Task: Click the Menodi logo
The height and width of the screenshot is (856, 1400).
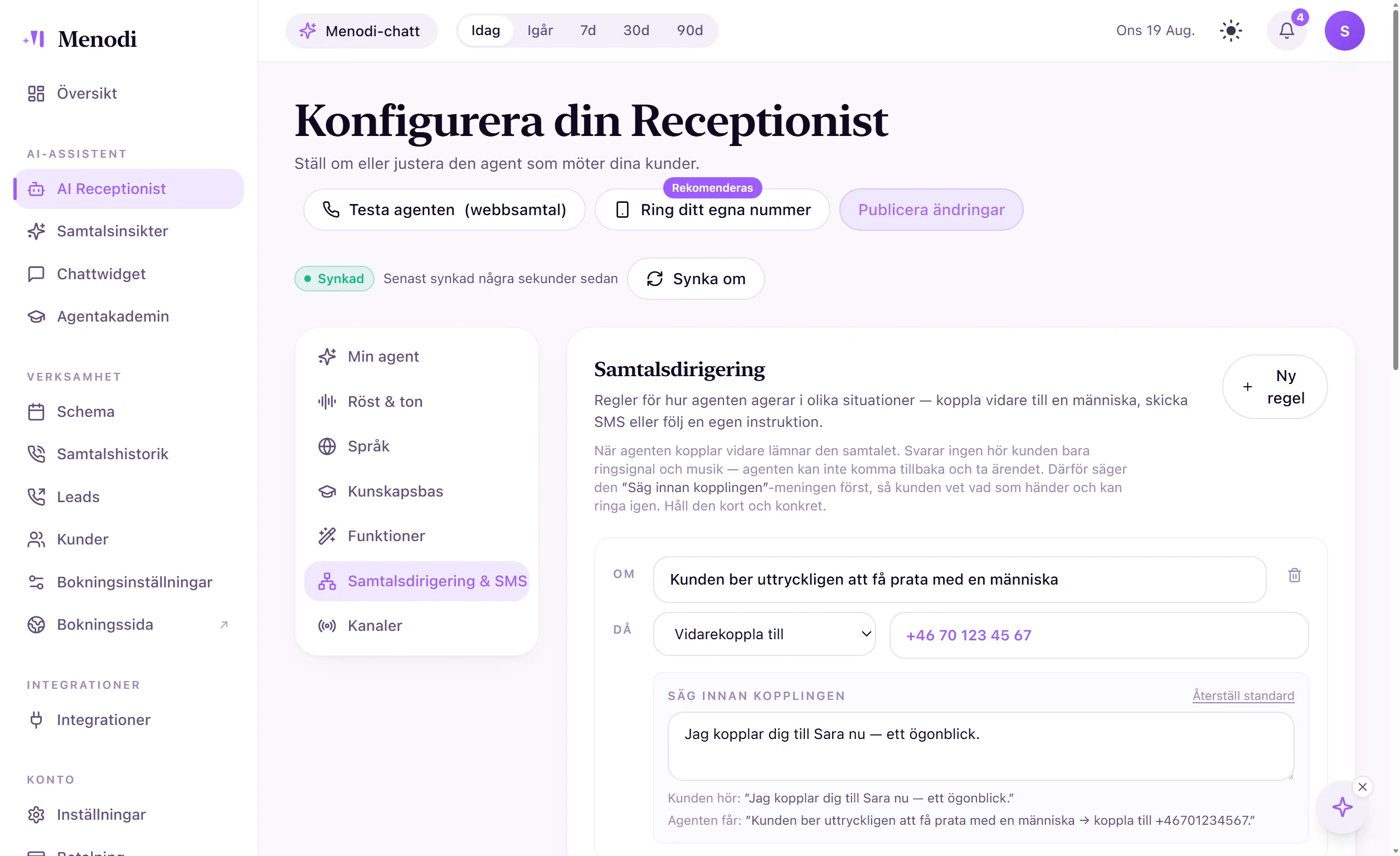Action: click(x=80, y=38)
